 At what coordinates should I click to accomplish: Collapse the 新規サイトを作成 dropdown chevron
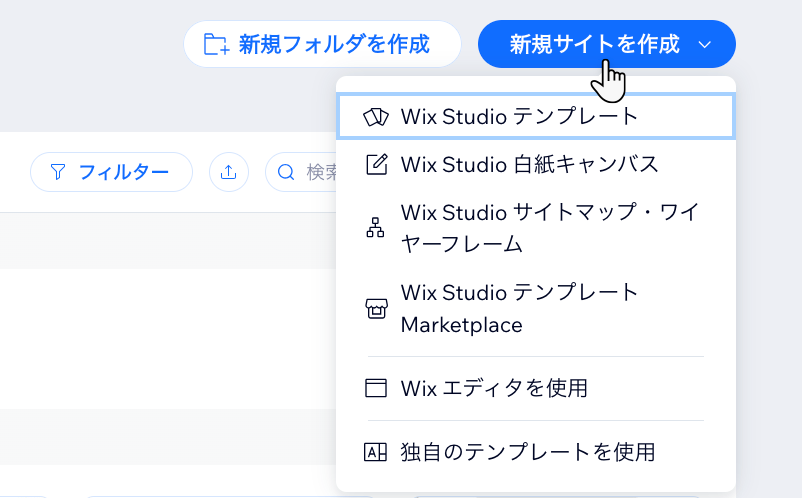704,45
